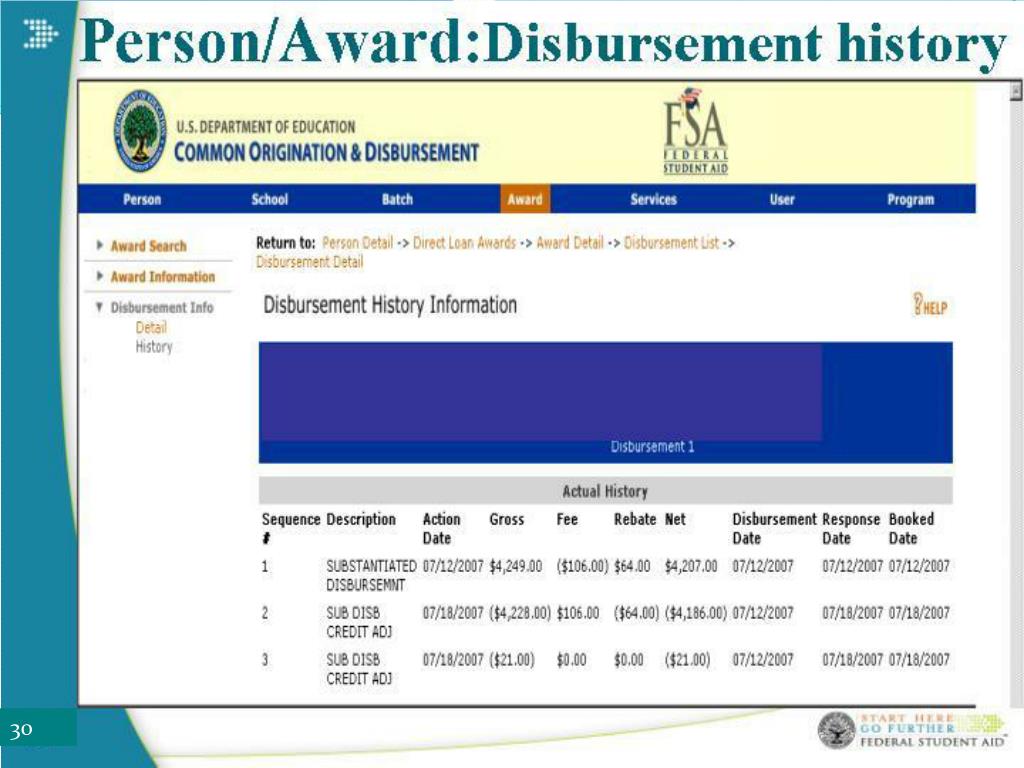
Task: Open the Services tab
Action: tap(654, 199)
